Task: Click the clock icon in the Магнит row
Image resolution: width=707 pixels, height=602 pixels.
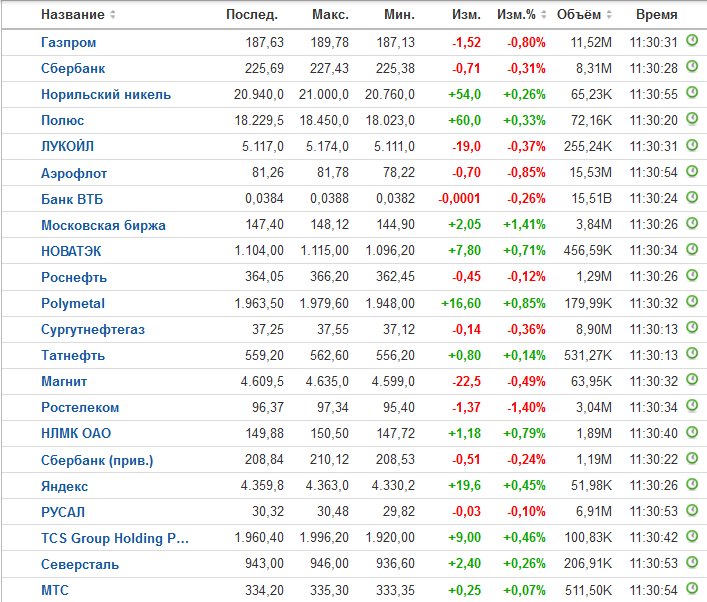Action: click(692, 380)
